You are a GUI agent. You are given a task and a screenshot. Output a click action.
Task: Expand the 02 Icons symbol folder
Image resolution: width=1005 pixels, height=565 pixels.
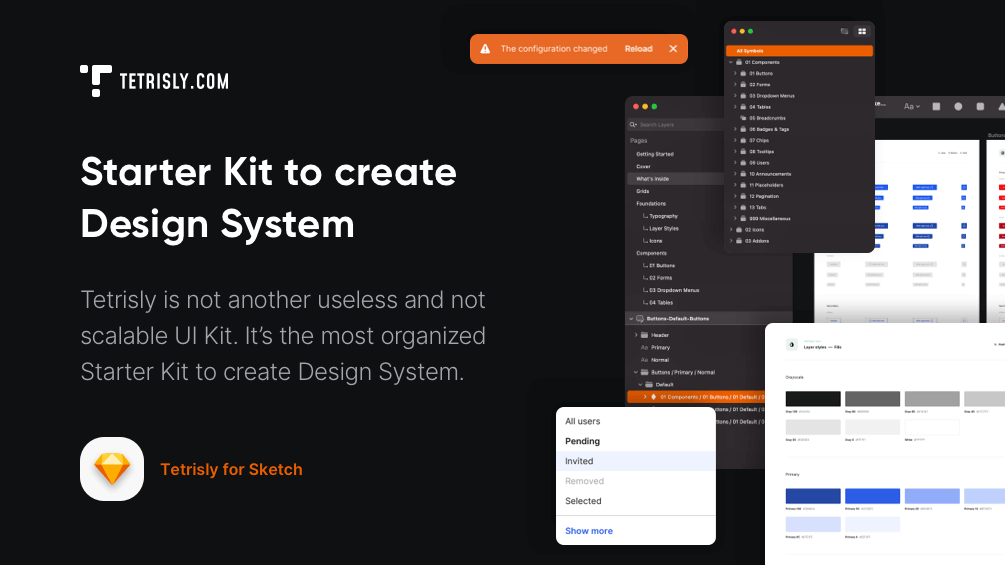(731, 229)
